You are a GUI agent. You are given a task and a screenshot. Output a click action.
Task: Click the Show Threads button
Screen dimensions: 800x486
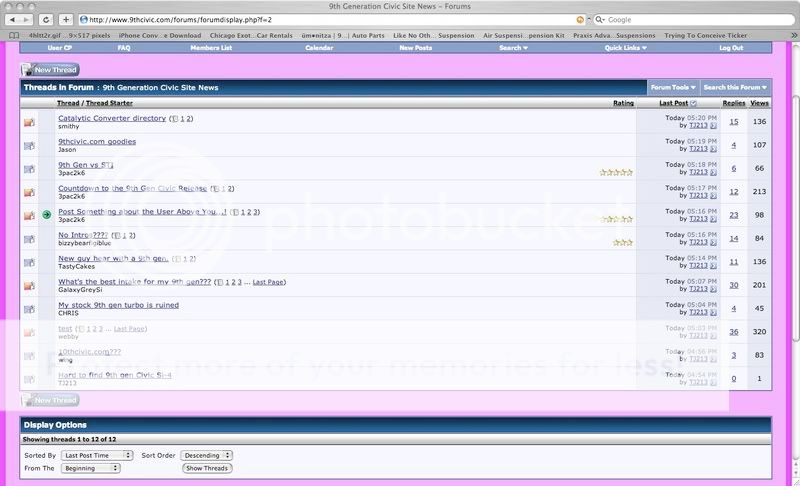tap(207, 467)
